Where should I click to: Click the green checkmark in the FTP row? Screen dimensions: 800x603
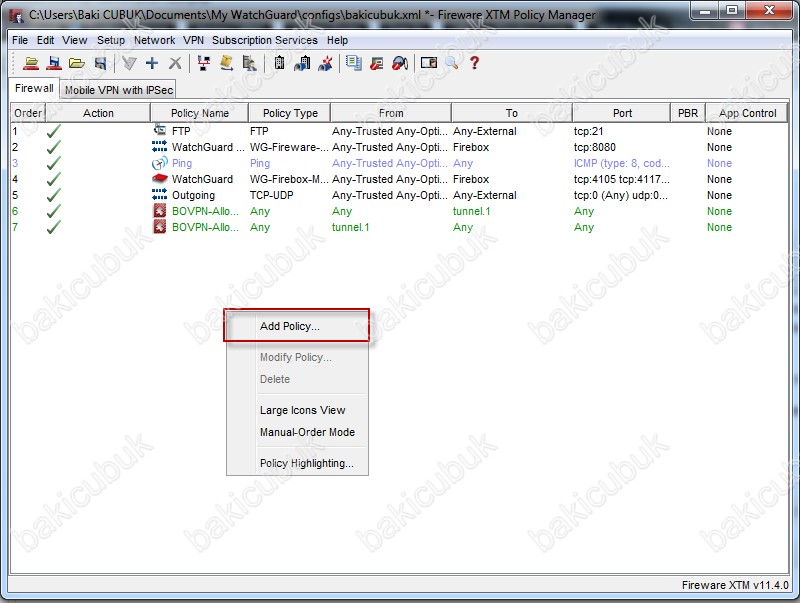coord(53,132)
